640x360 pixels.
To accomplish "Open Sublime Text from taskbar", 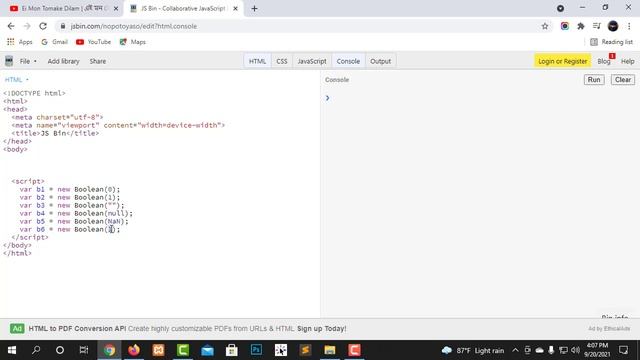I will [x=305, y=350].
